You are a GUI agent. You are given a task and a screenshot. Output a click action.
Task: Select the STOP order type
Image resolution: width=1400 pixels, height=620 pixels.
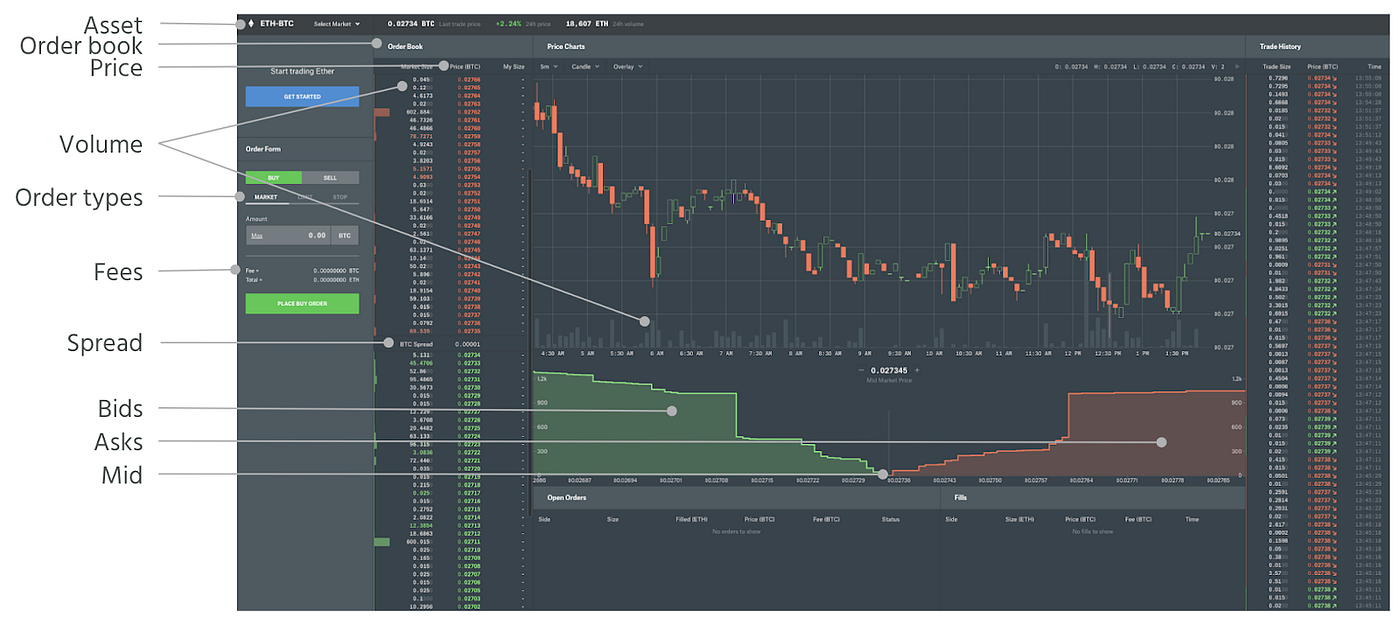340,197
